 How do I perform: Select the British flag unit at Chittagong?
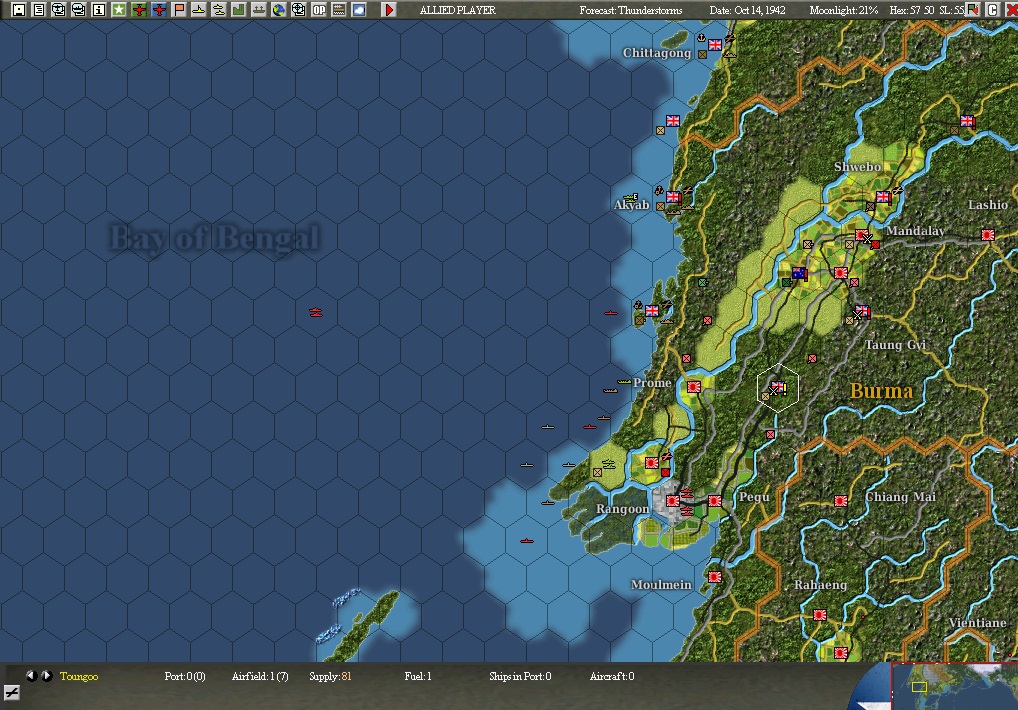click(715, 45)
